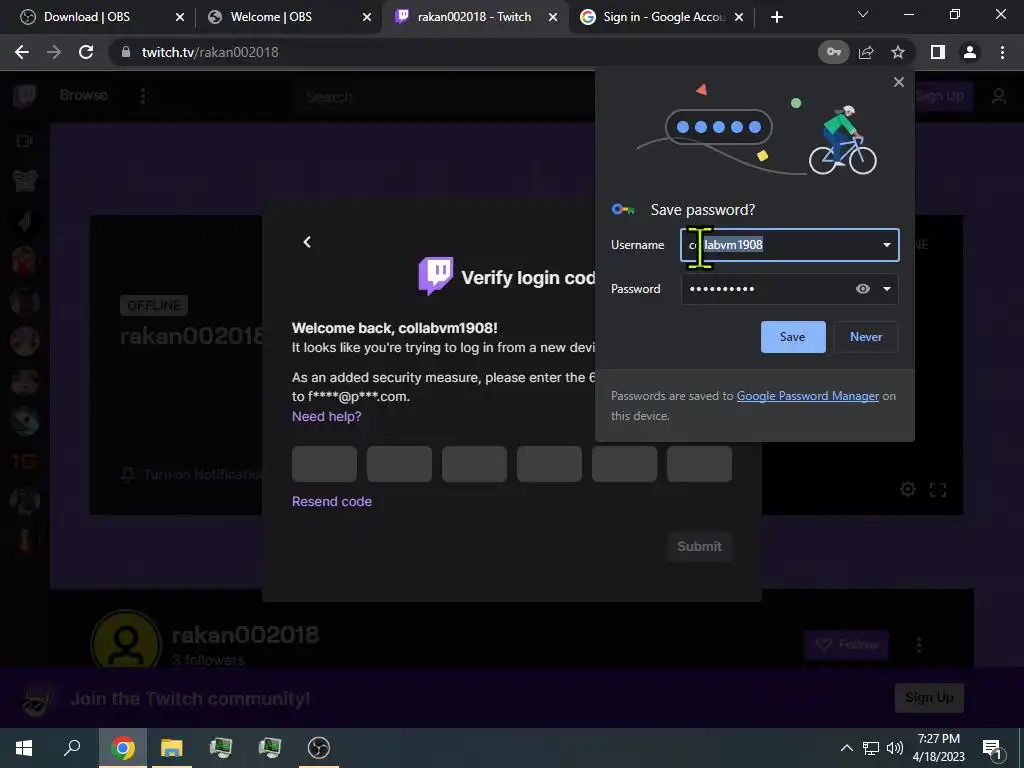The image size is (1024, 768).
Task: Click the Follow button
Action: click(846, 645)
